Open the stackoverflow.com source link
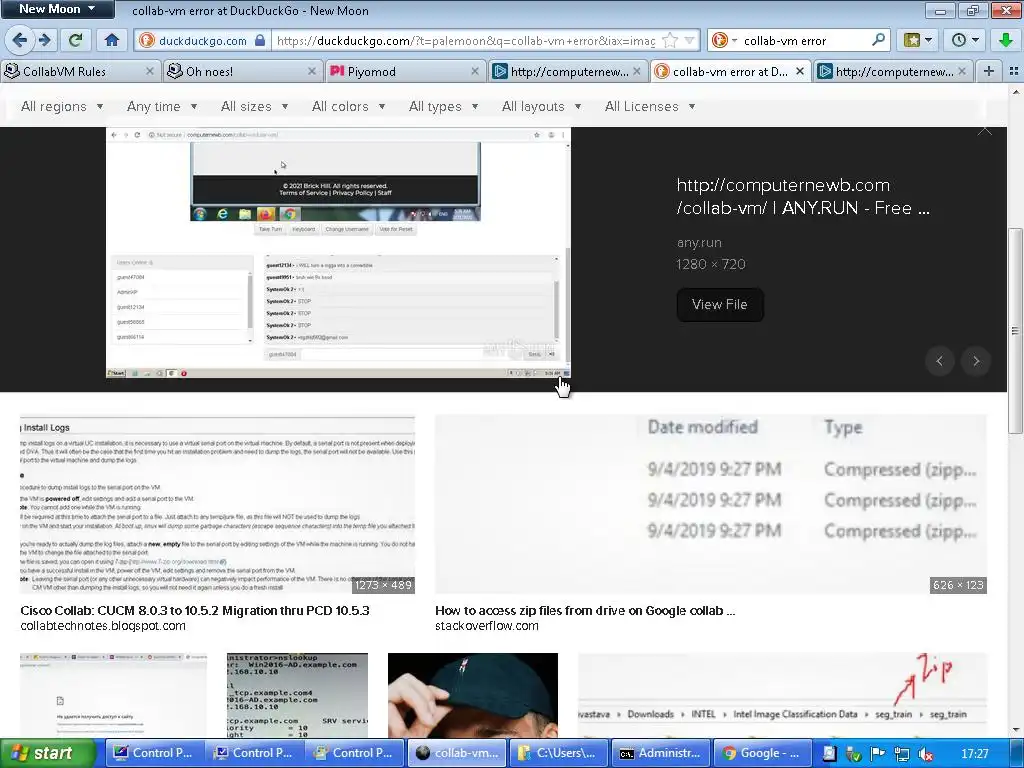 pyautogui.click(x=487, y=626)
